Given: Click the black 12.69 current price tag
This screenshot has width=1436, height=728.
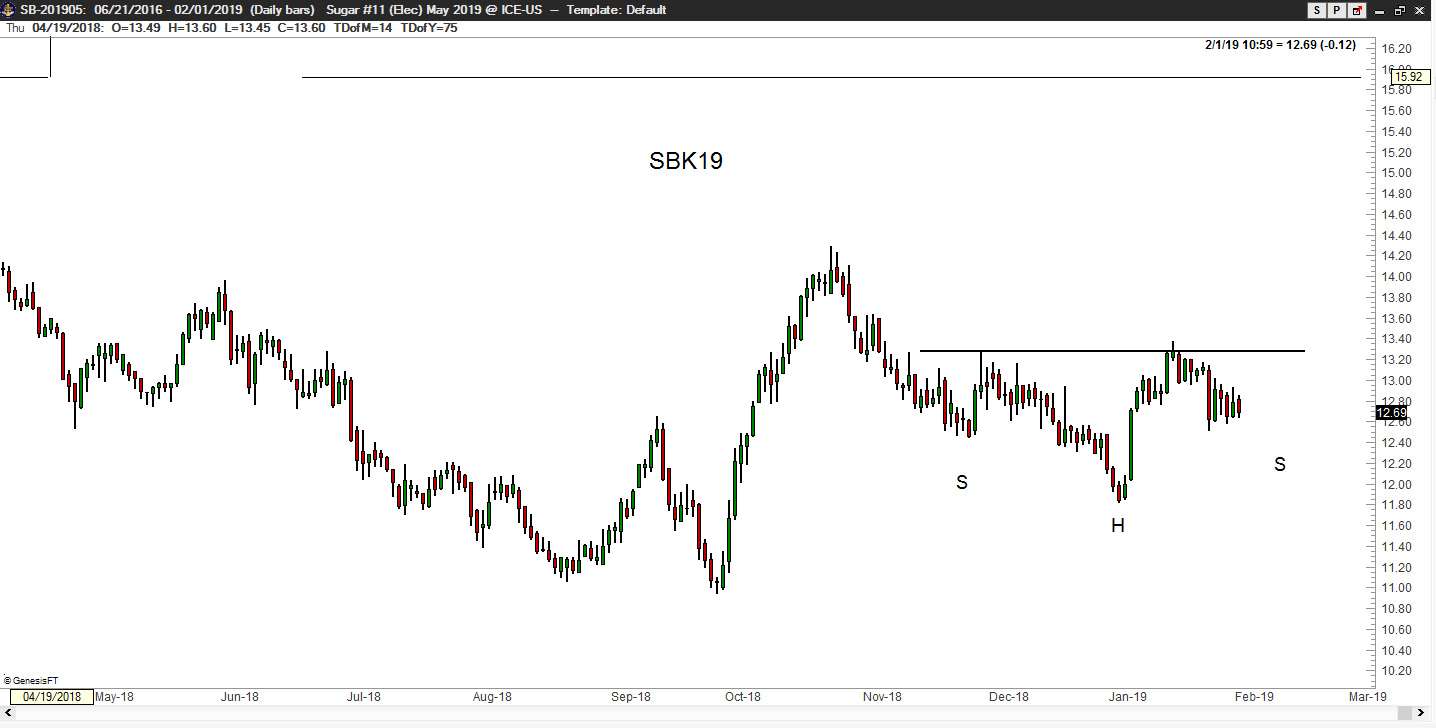Looking at the screenshot, I should (1392, 413).
